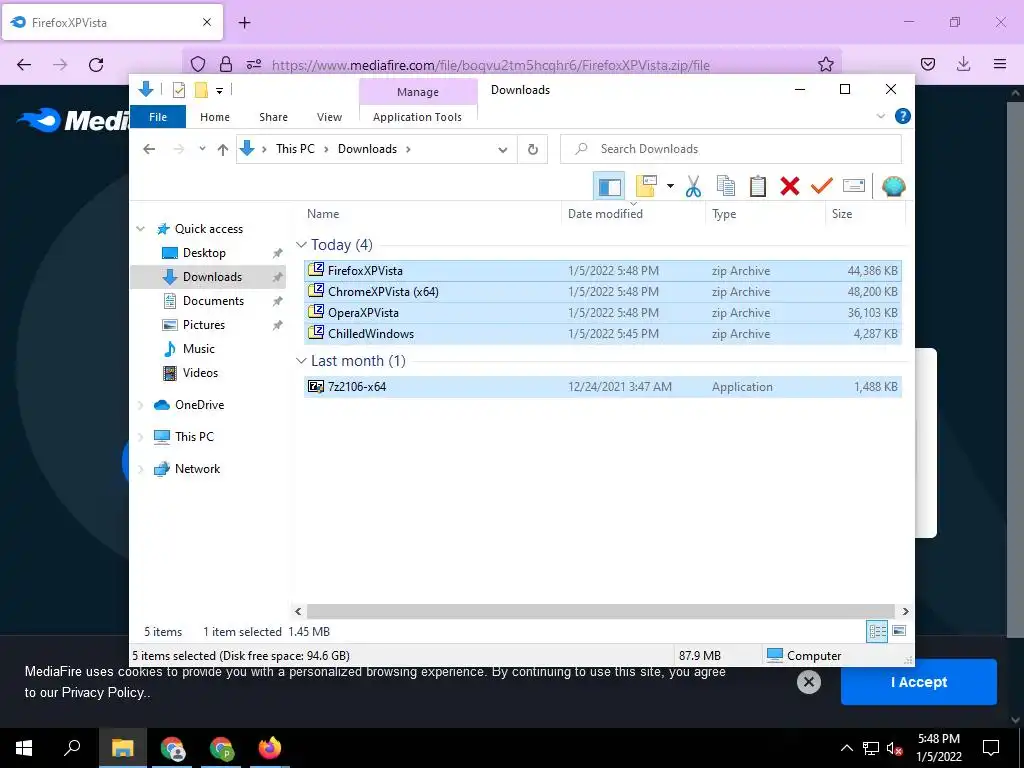This screenshot has height=768, width=1024.
Task: Open Explorer help via the question mark
Action: pos(903,116)
